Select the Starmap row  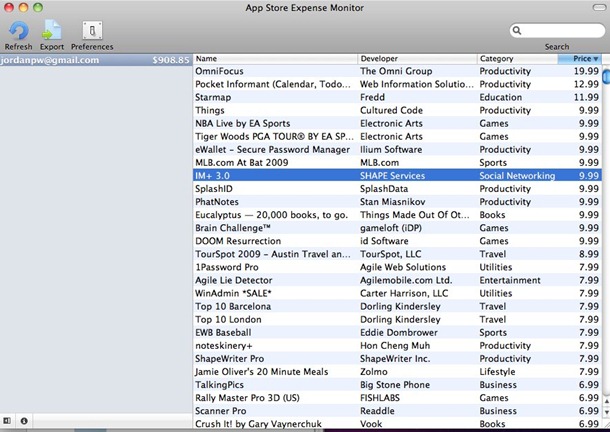[x=397, y=97]
